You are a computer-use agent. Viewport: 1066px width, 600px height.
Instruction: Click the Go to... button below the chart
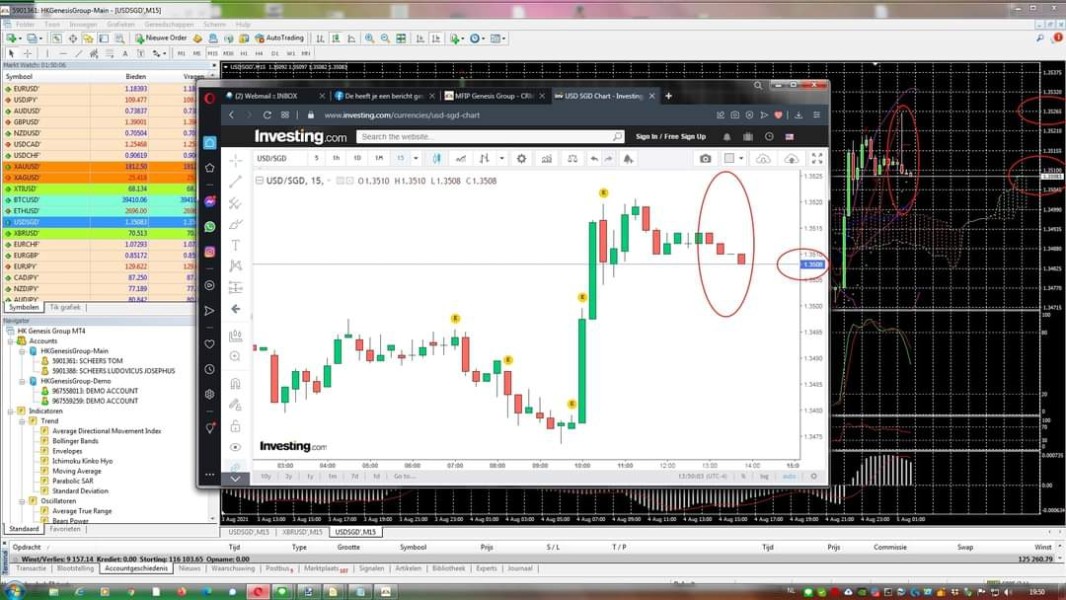pos(405,476)
